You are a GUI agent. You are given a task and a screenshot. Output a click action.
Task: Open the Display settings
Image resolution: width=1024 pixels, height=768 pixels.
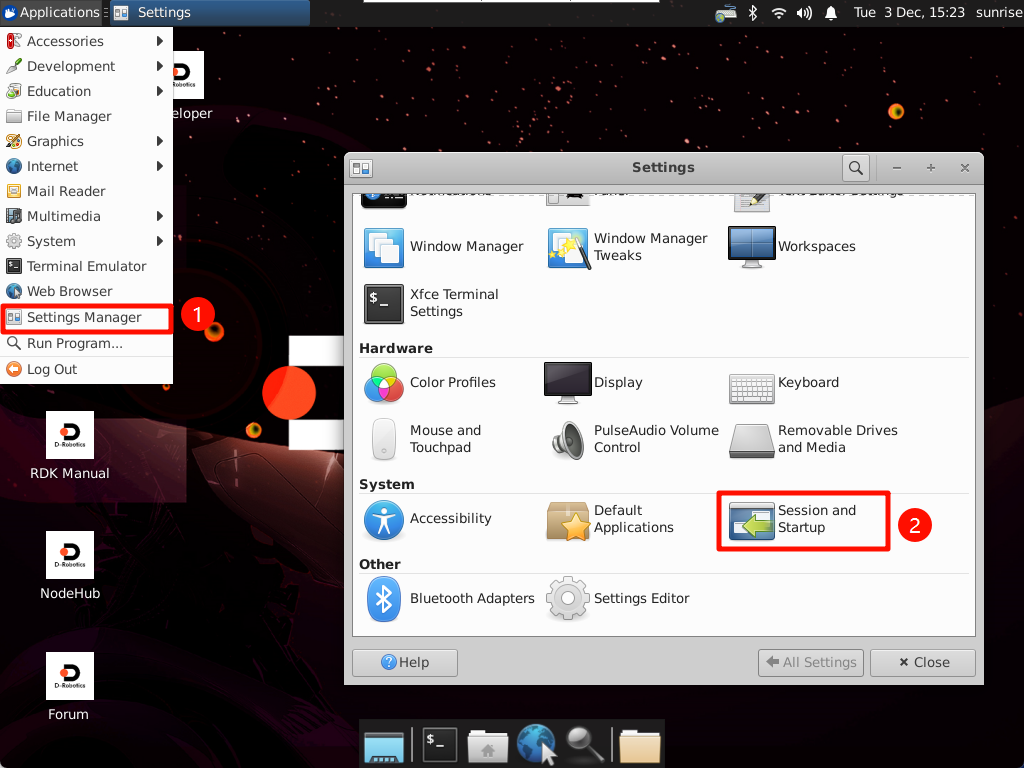pyautogui.click(x=594, y=383)
